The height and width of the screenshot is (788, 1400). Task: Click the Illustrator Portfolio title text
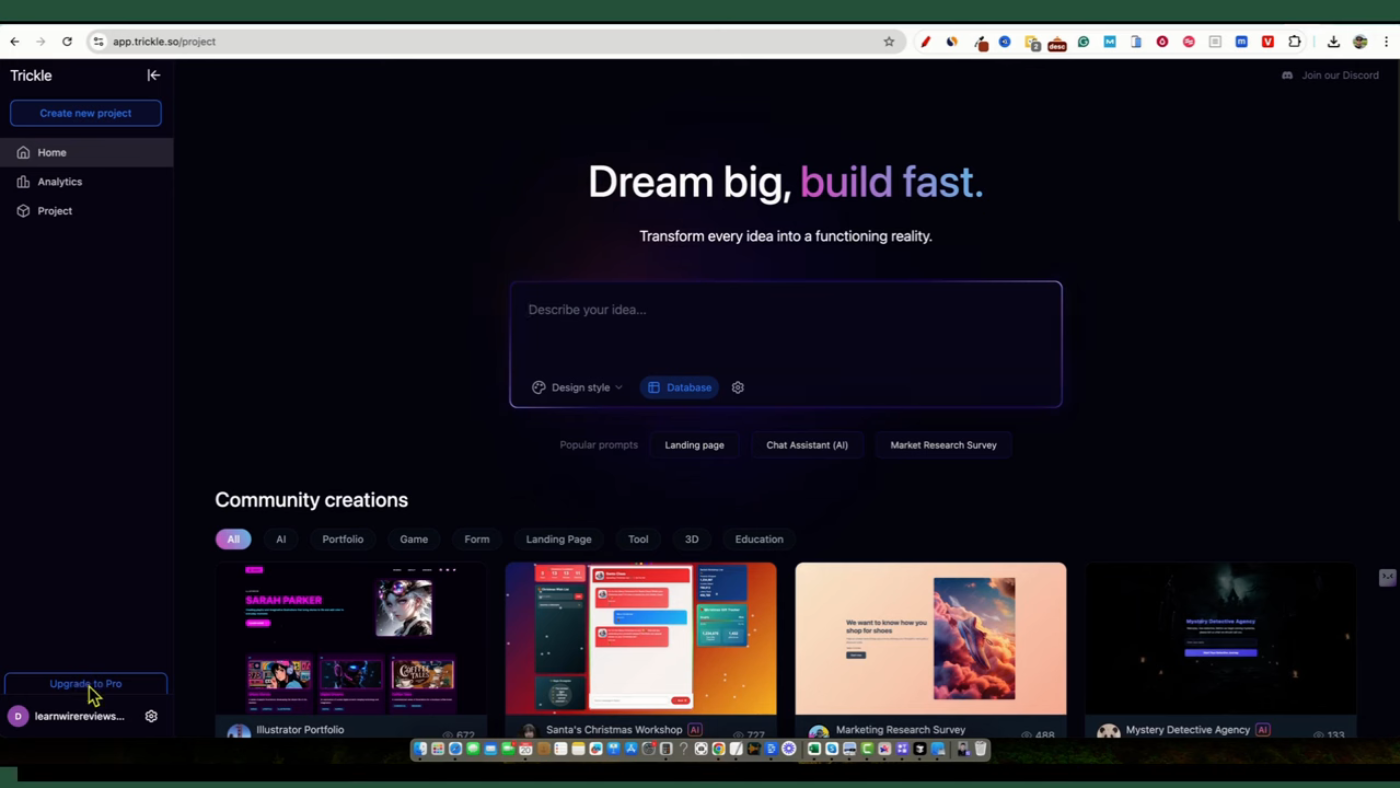click(x=300, y=729)
